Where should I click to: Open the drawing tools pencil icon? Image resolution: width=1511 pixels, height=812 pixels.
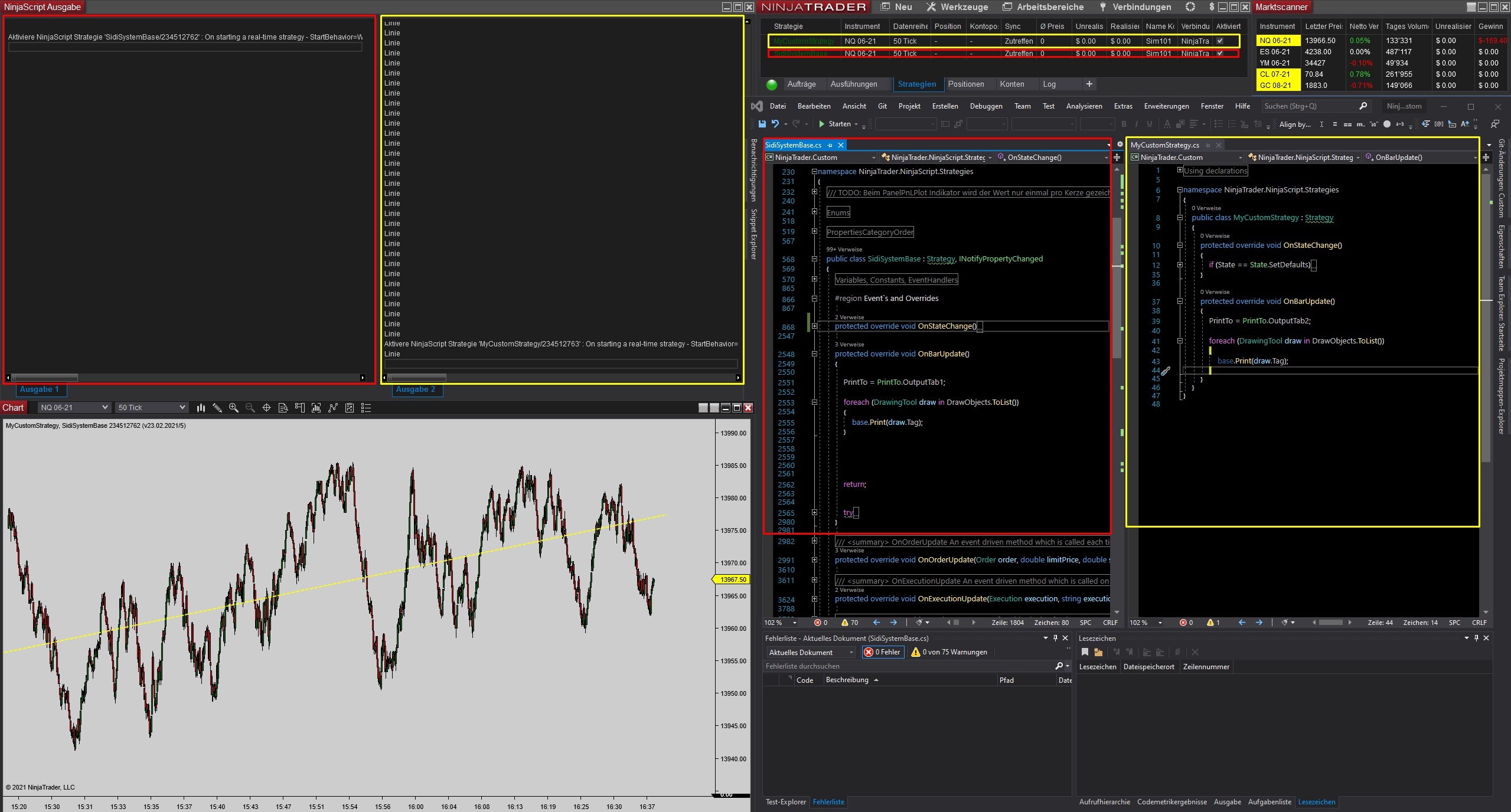(x=217, y=408)
